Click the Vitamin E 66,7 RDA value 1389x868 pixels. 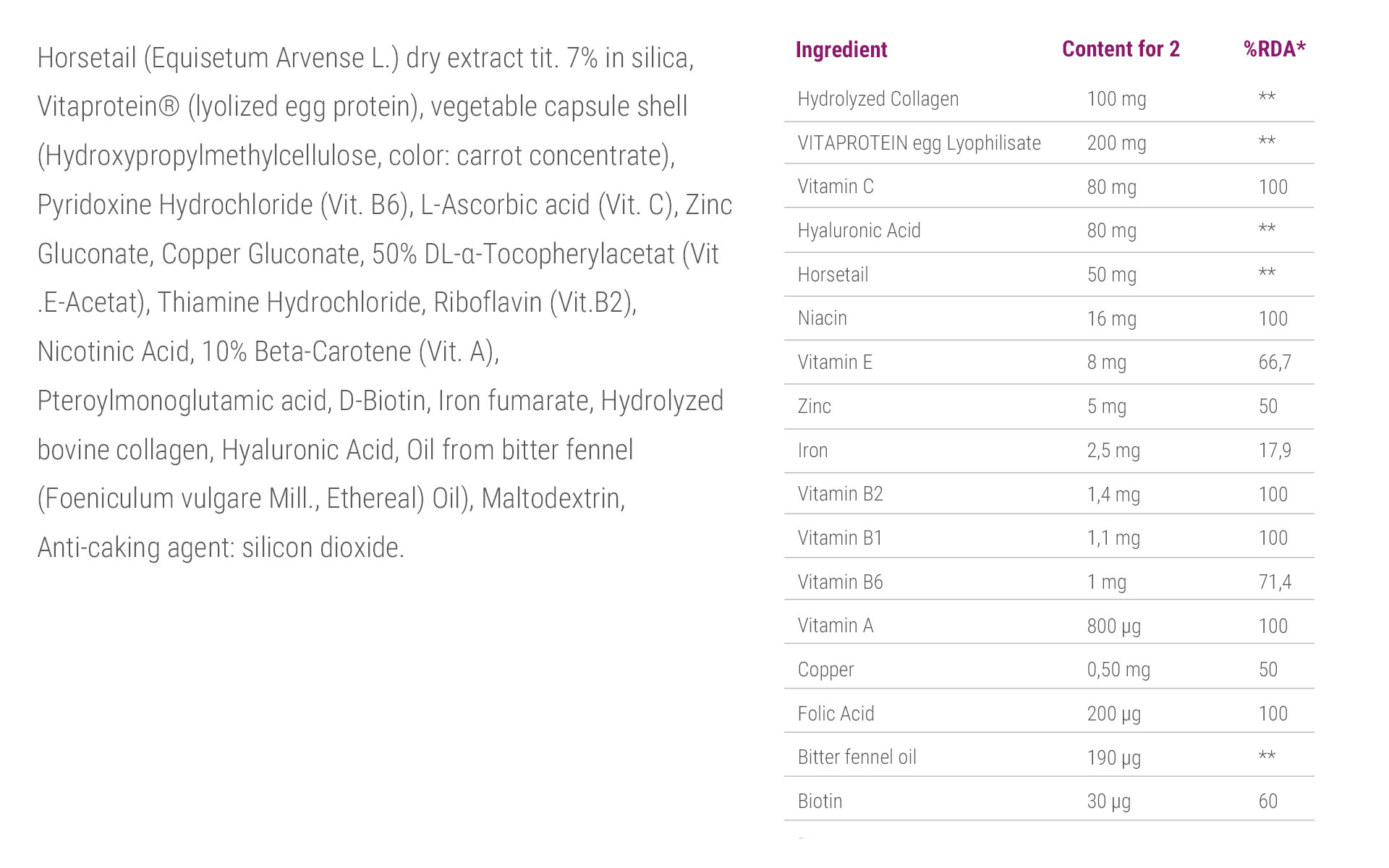click(x=1274, y=362)
